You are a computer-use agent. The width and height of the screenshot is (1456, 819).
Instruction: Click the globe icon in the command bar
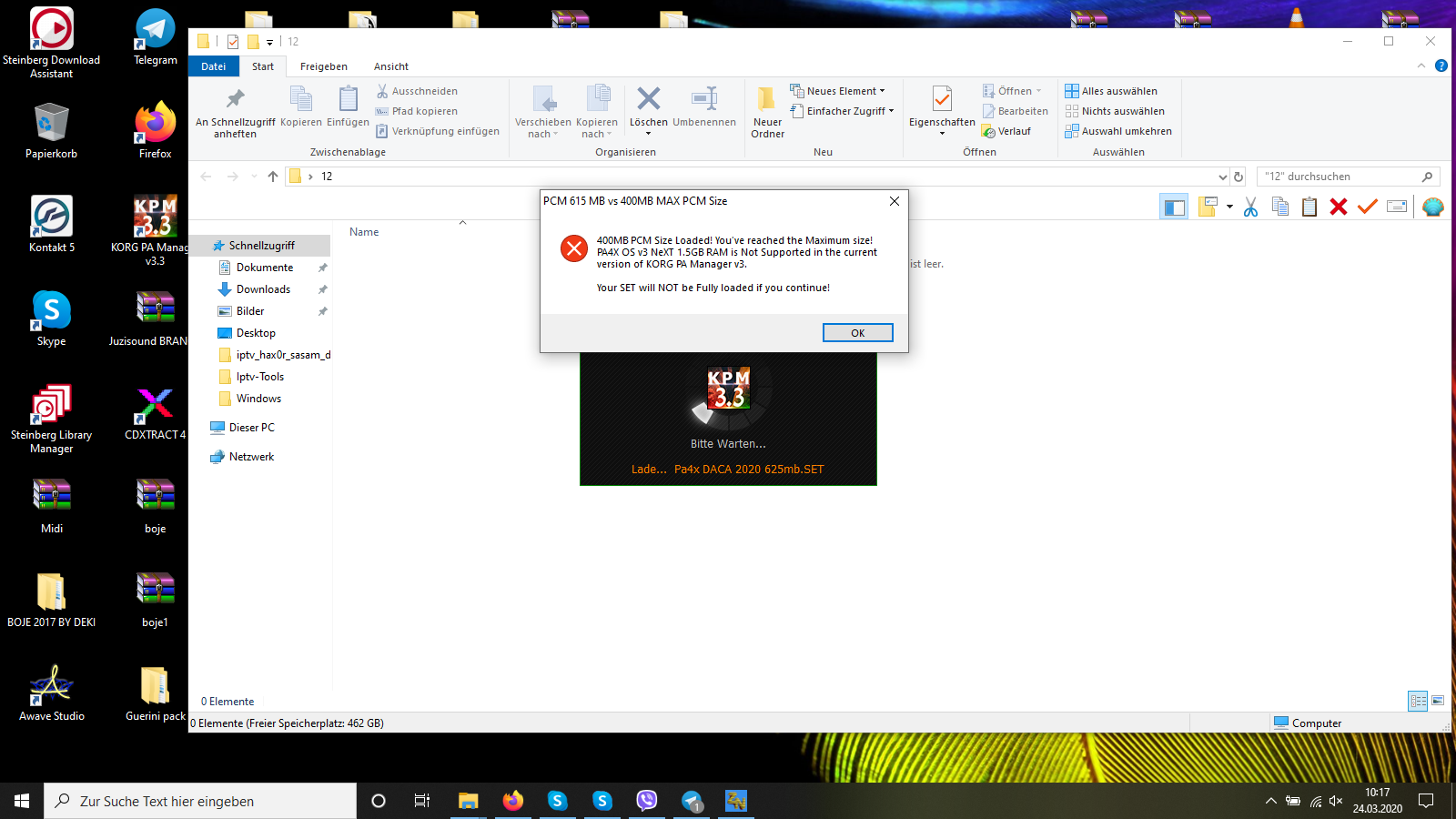pos(1432,207)
